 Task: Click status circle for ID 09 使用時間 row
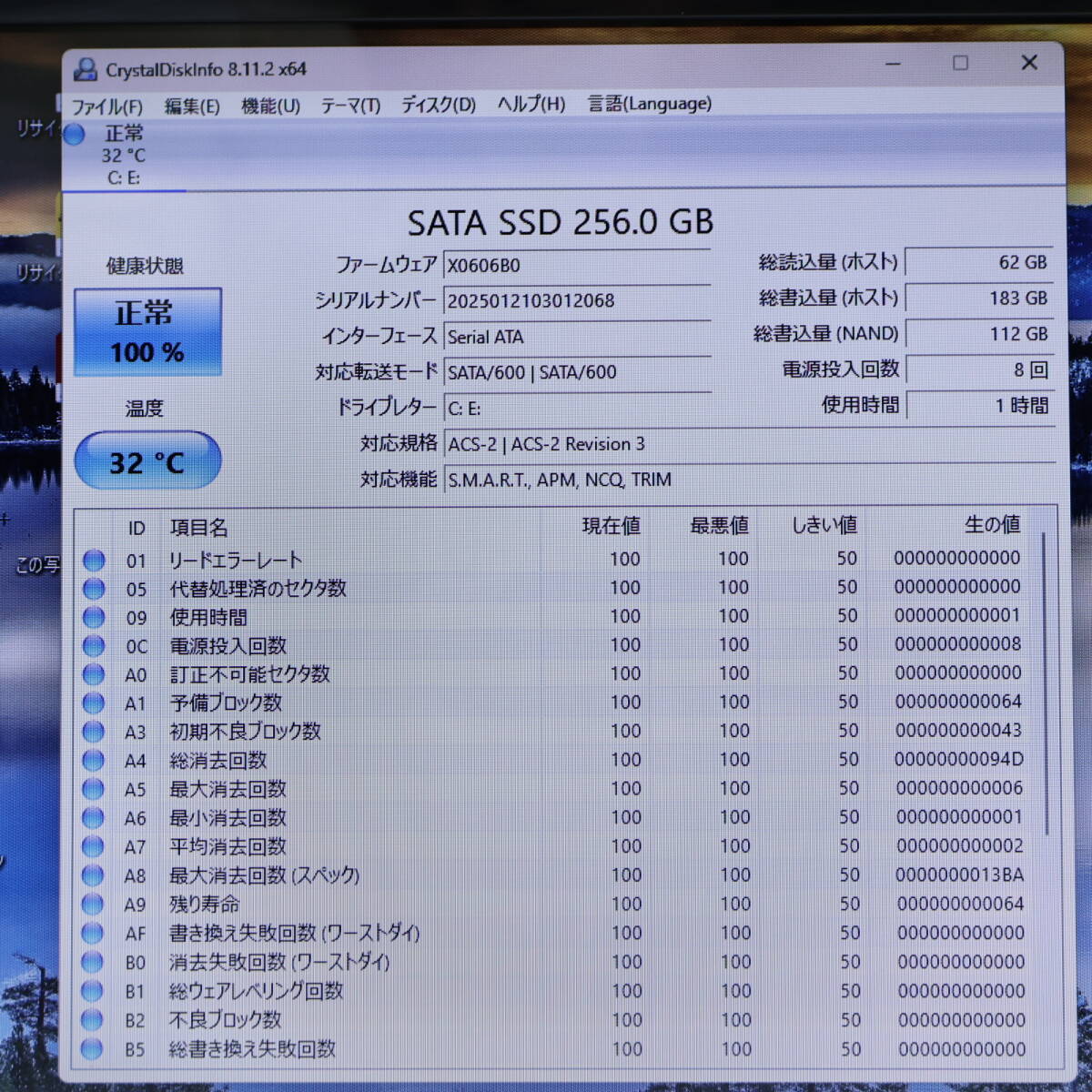(x=94, y=618)
